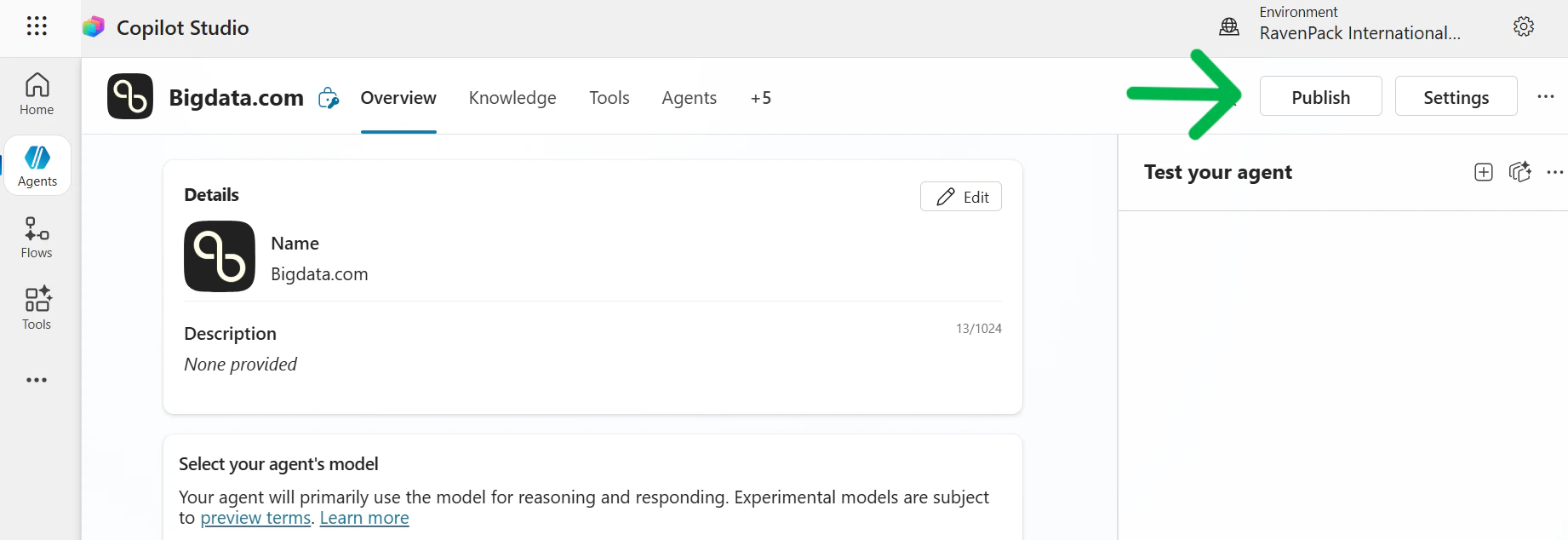The image size is (1568, 540).
Task: Start a new test conversation plus icon
Action: pyautogui.click(x=1484, y=172)
